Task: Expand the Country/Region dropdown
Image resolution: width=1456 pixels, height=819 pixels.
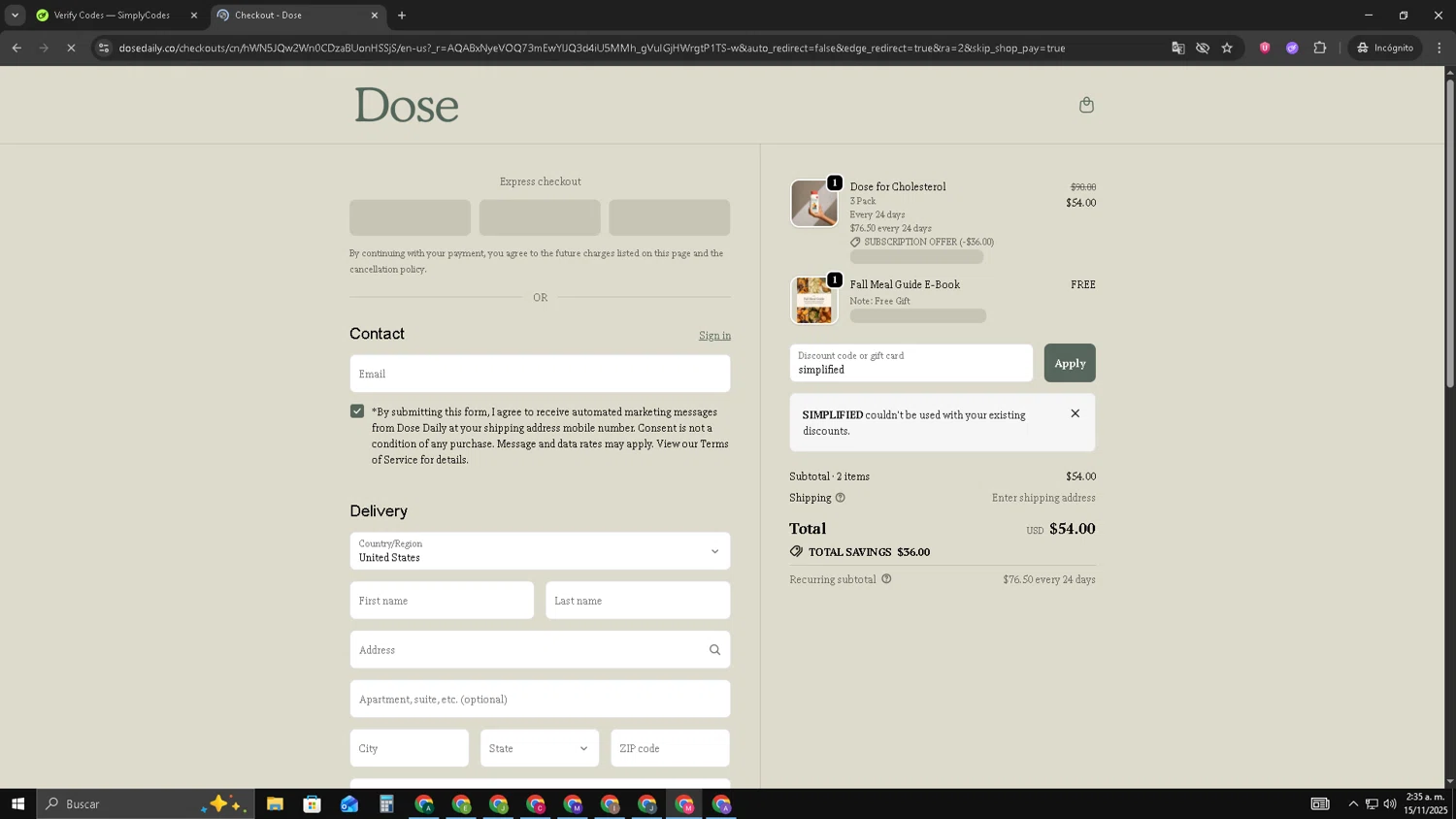Action: click(540, 551)
